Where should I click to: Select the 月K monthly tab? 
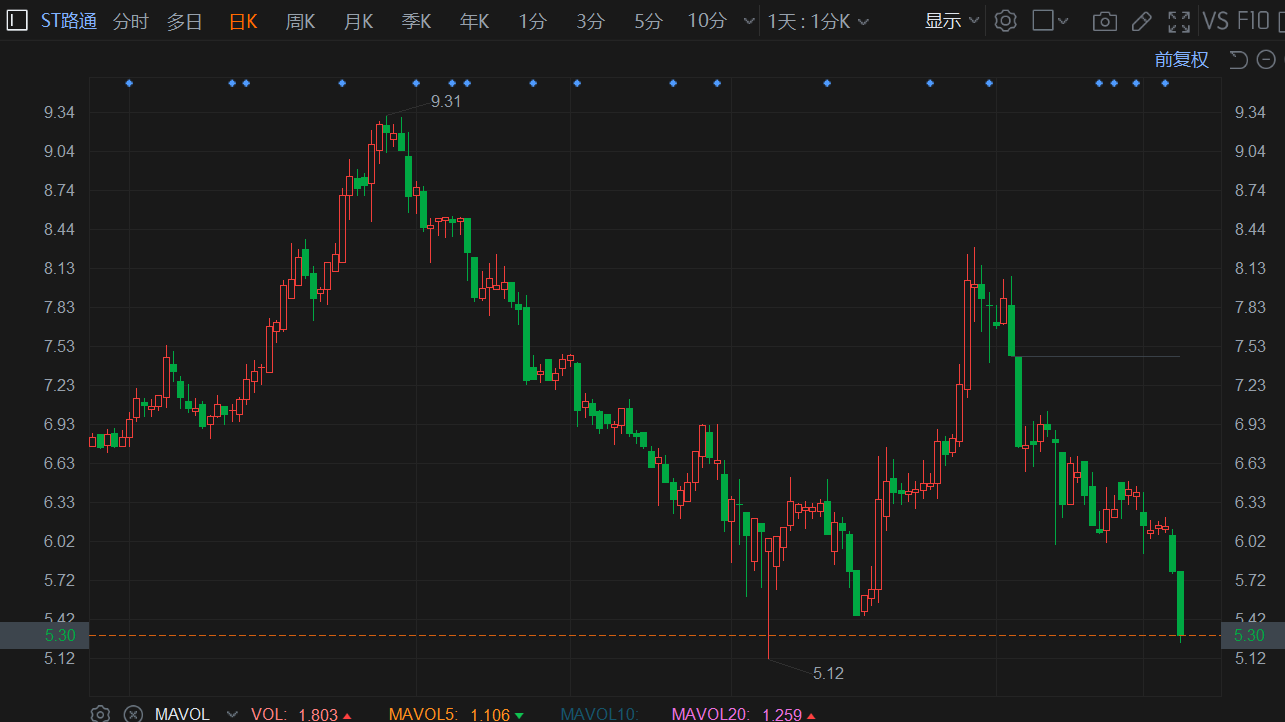coord(359,21)
